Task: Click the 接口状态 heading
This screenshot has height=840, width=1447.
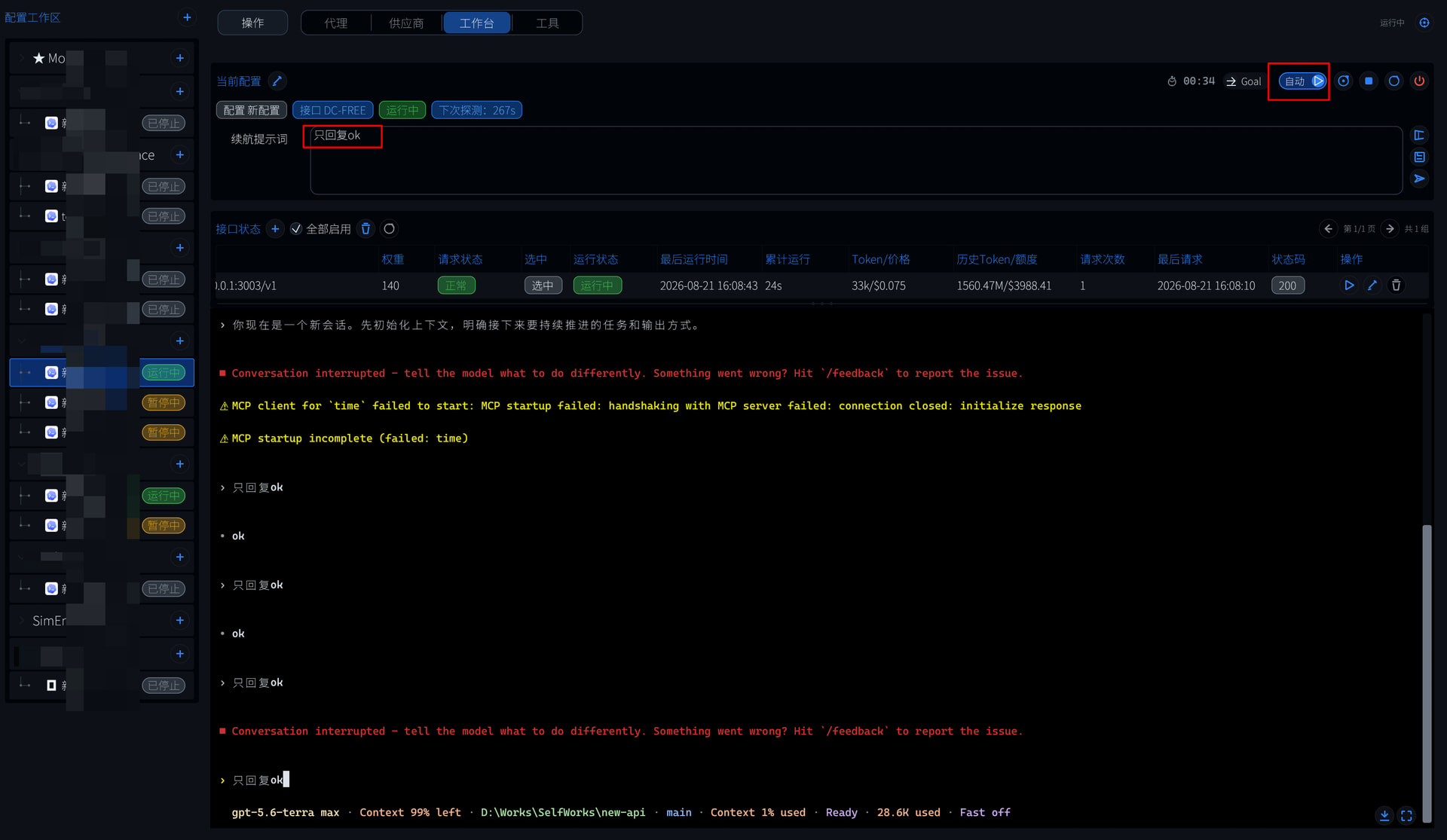Action: click(238, 229)
